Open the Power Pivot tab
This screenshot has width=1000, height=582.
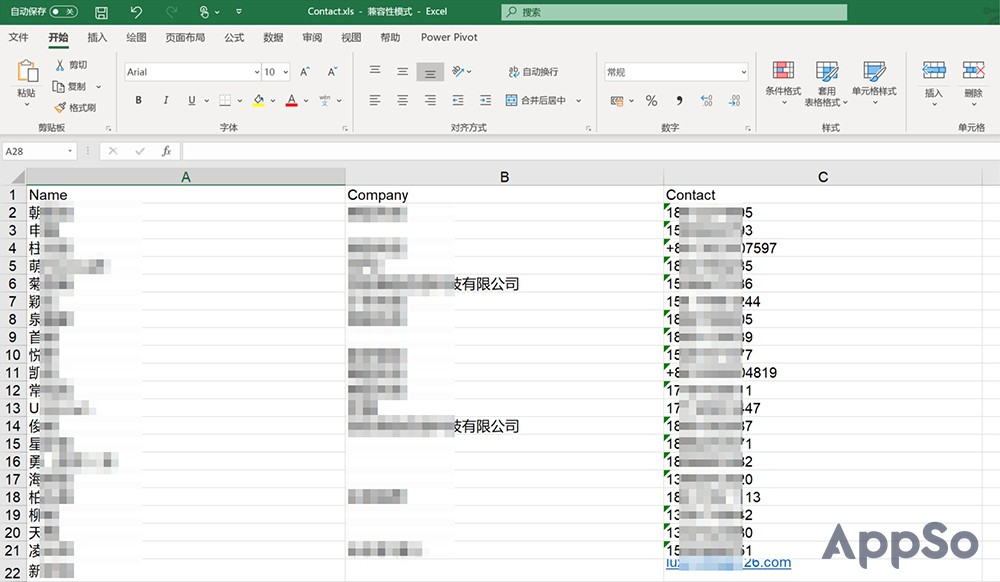[449, 37]
